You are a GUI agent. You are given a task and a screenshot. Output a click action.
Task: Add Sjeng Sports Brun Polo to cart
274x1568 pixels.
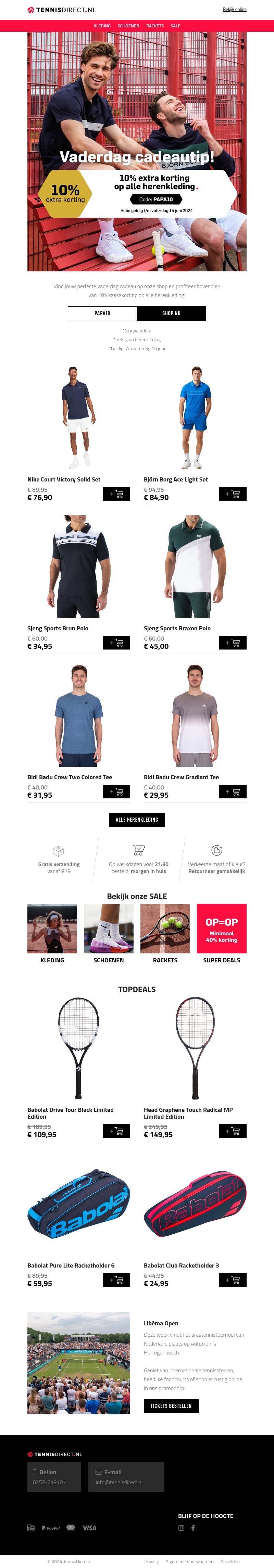pos(116,642)
